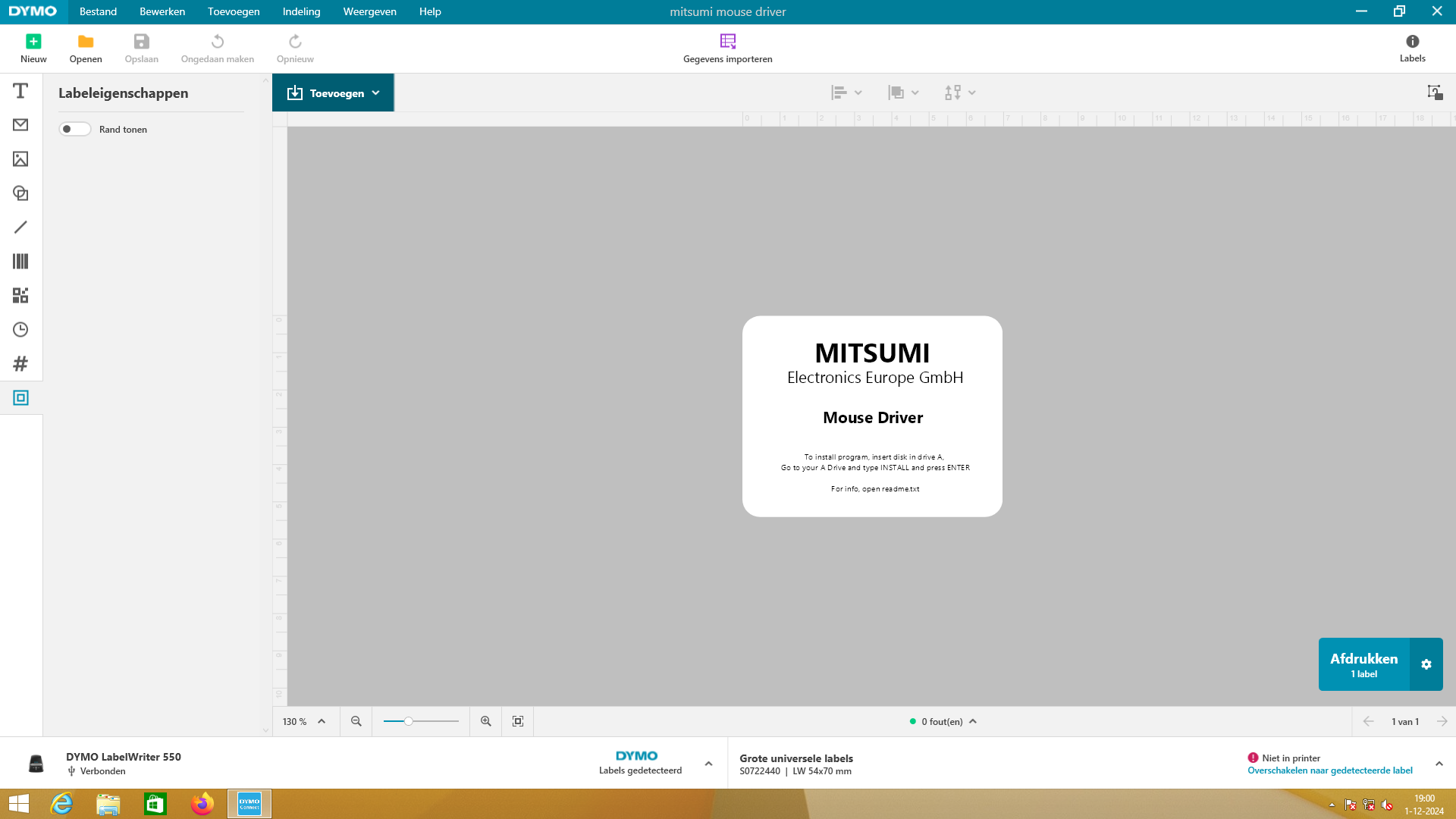Click the object selection icon at top right
Screen dimensions: 1456x819
1435,93
